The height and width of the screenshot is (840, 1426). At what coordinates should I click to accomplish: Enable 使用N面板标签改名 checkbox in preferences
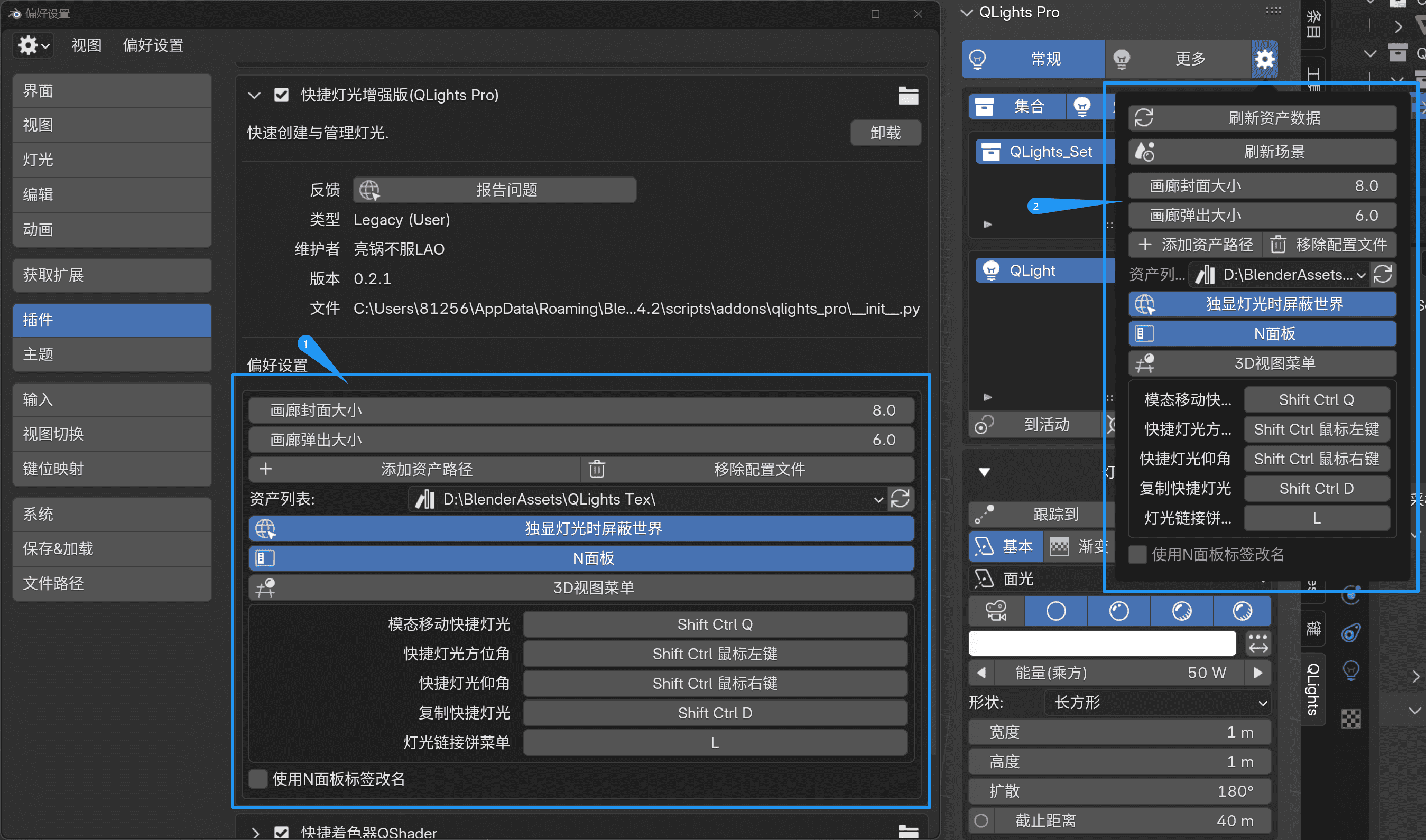tap(259, 779)
